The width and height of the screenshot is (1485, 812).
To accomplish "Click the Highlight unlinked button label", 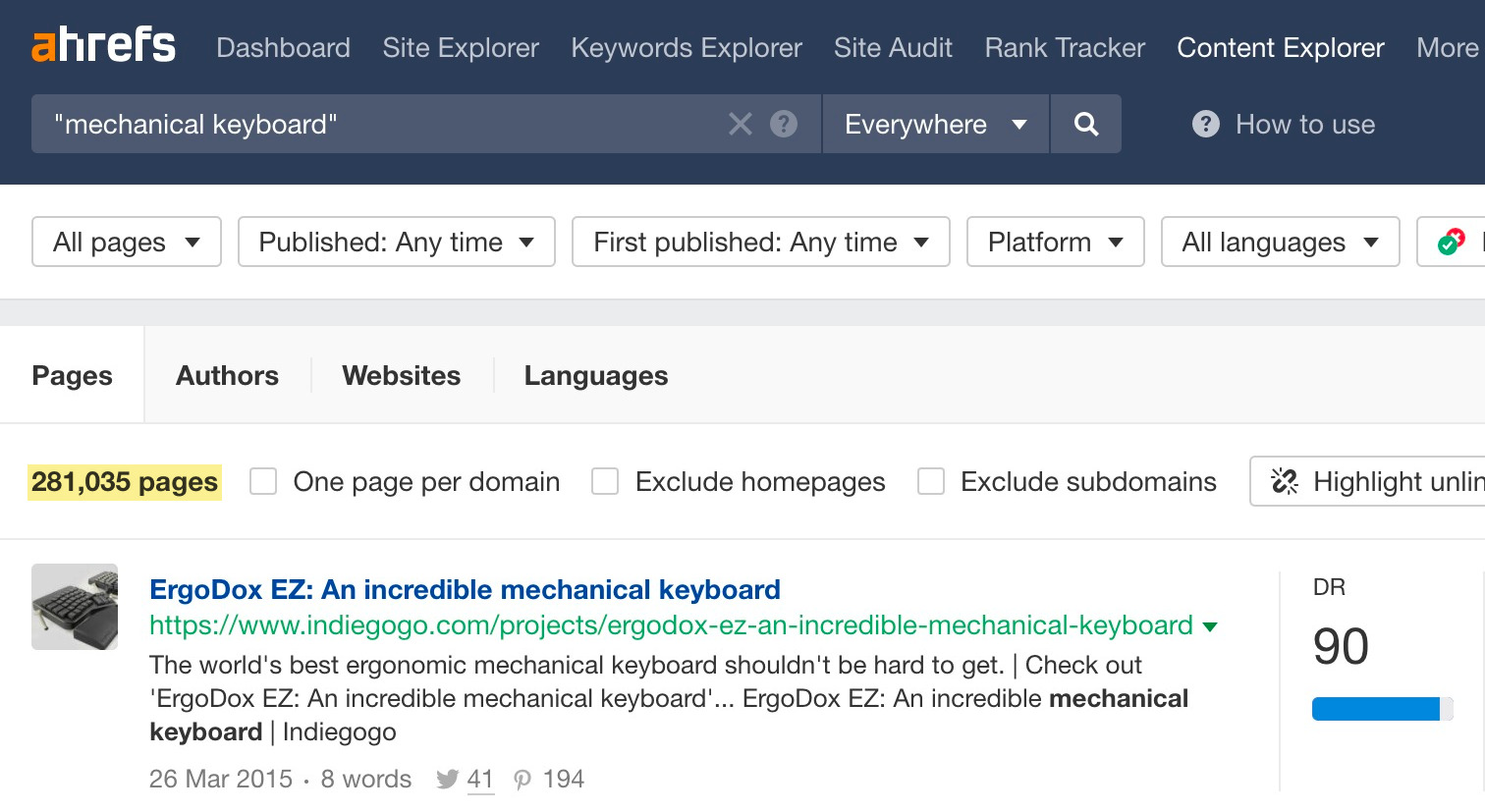I will point(1399,481).
